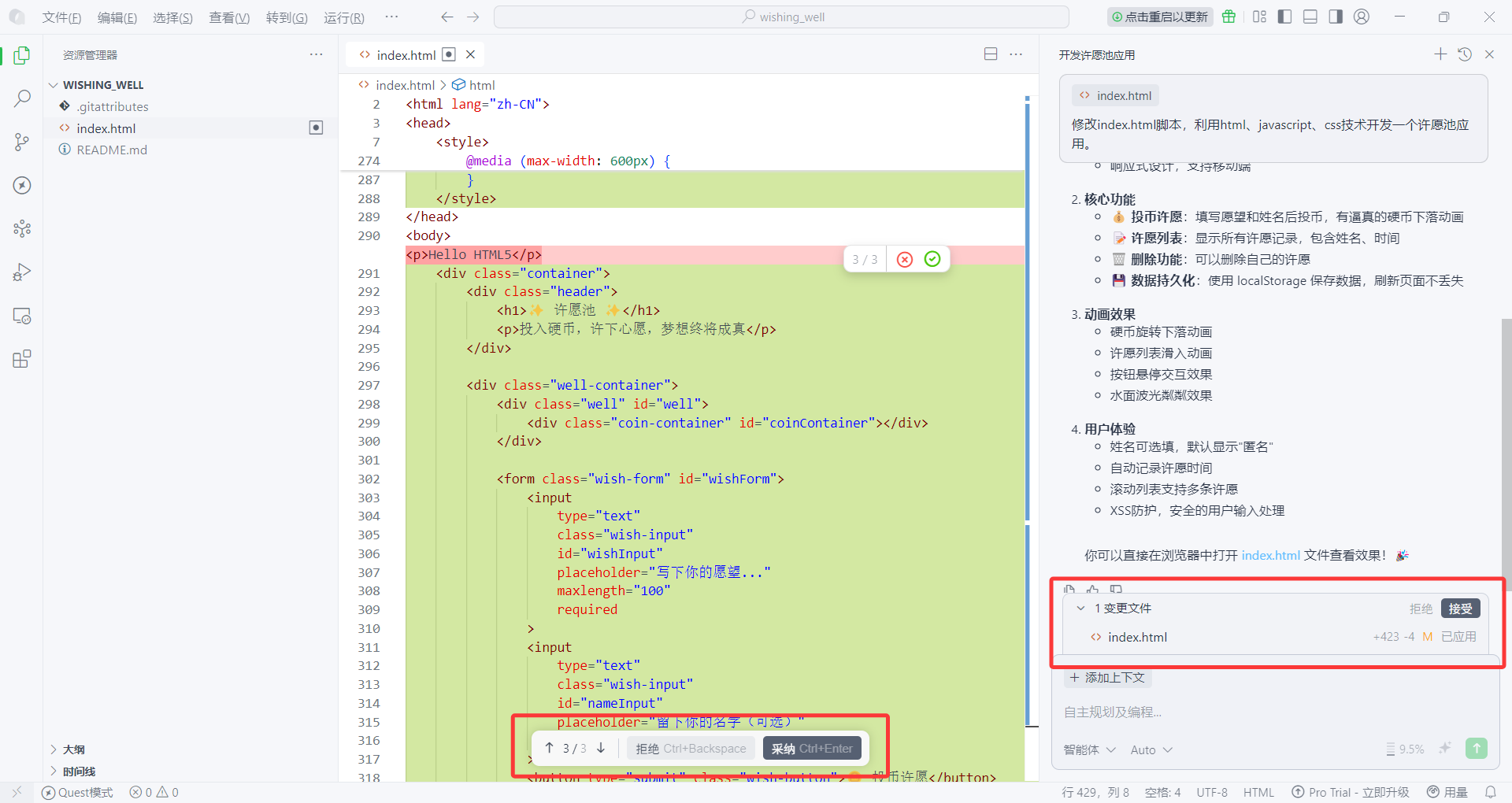The height and width of the screenshot is (803, 1512).
Task: Open the overflow menu ellipsis in menu bar
Action: 391,17
